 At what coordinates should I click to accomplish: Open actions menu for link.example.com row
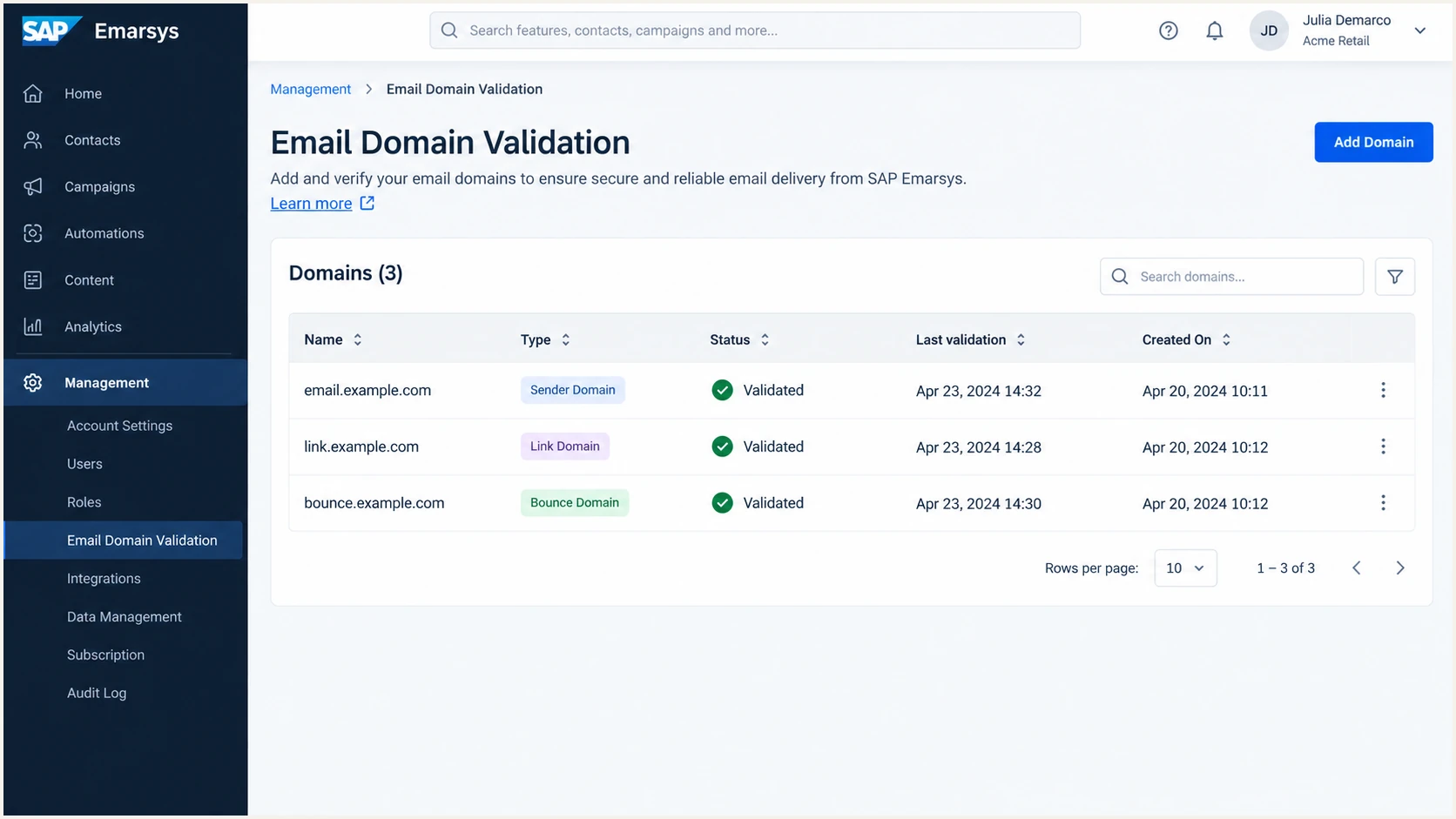(x=1383, y=446)
